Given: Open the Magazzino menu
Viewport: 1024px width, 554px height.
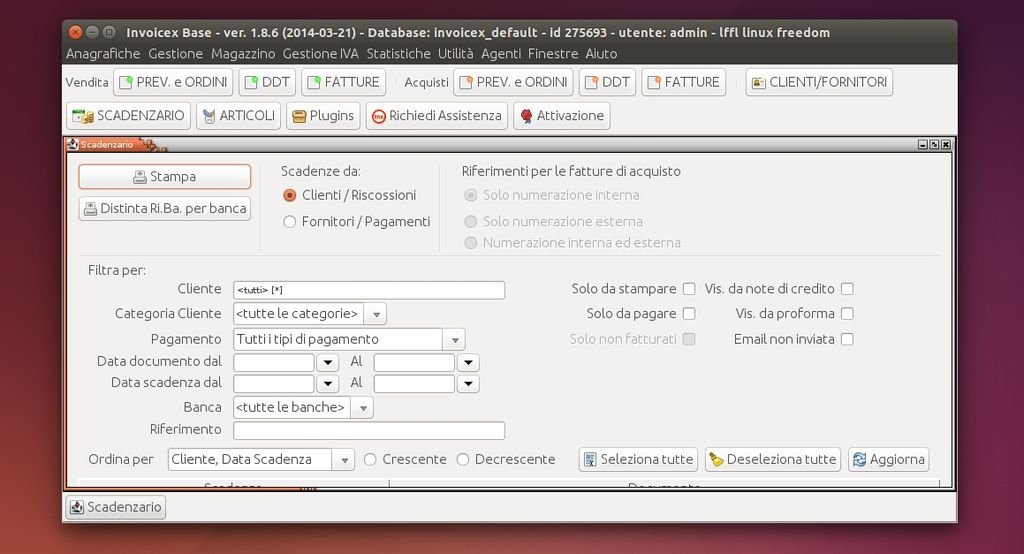Looking at the screenshot, I should [242, 54].
